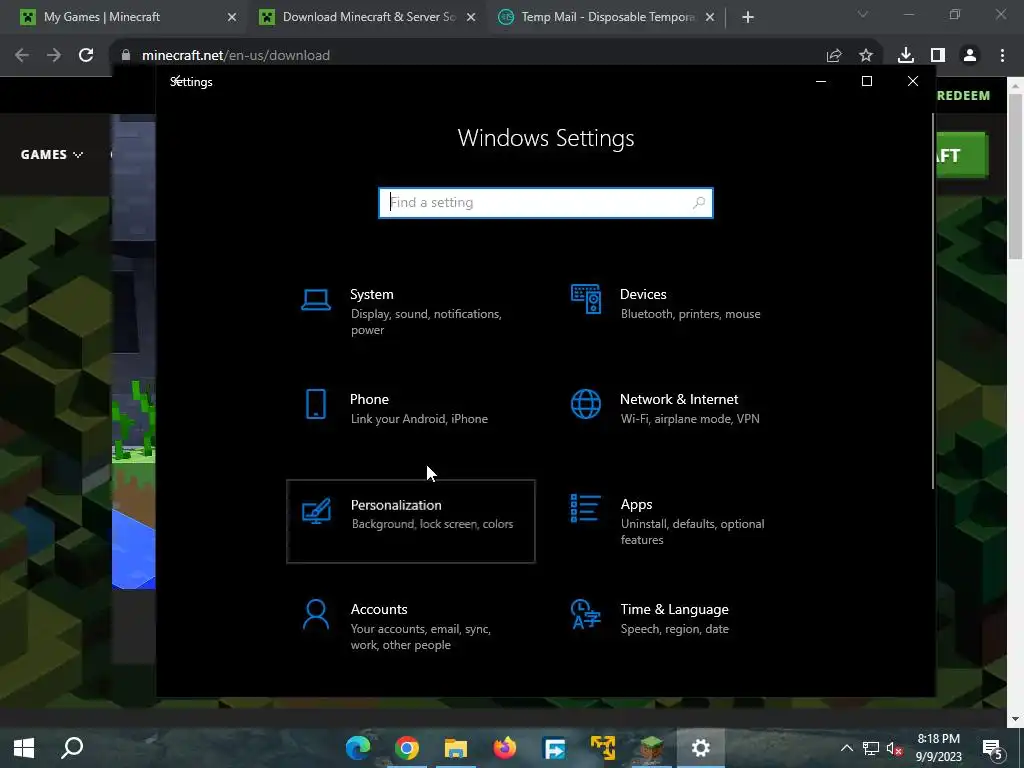The height and width of the screenshot is (768, 1024).
Task: Open Chrome profile avatar
Action: [x=970, y=56]
